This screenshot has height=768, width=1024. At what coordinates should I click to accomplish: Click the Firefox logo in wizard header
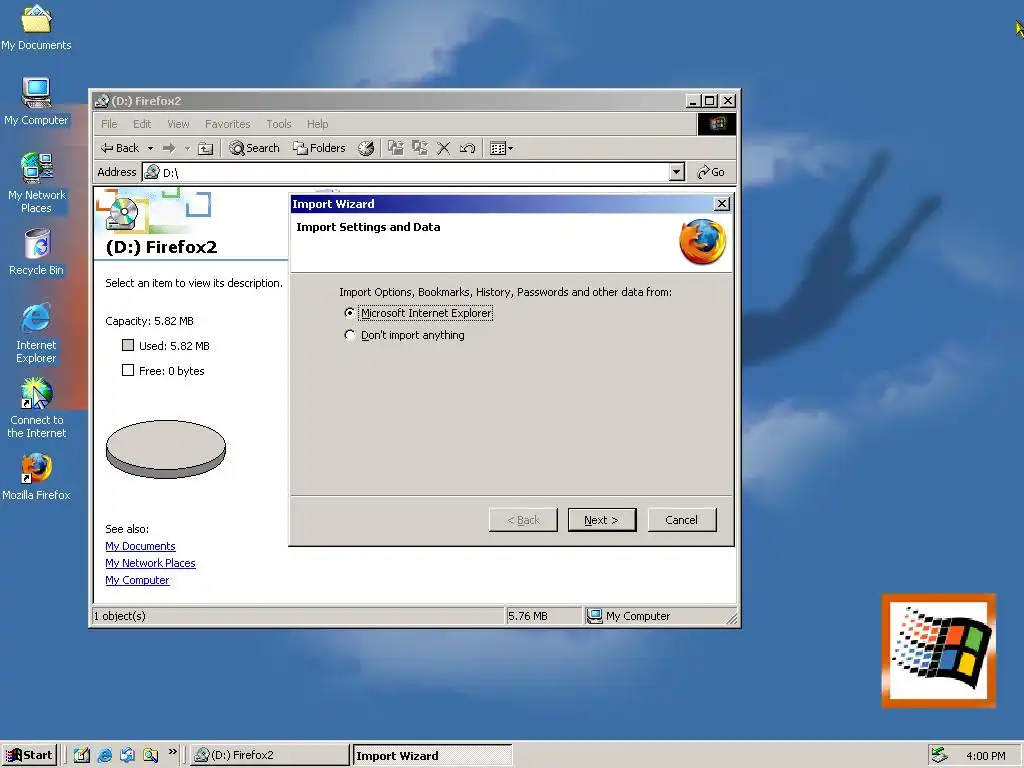pyautogui.click(x=703, y=242)
